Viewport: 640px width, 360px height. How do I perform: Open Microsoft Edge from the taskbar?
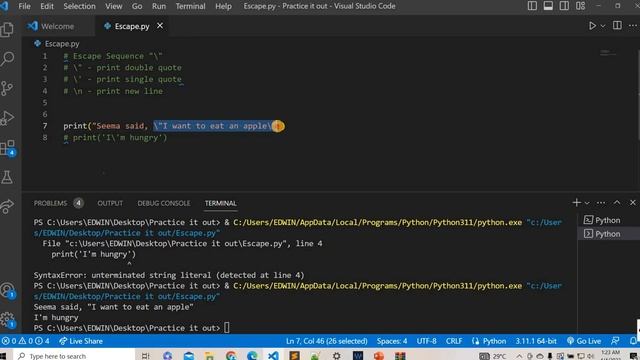252,356
